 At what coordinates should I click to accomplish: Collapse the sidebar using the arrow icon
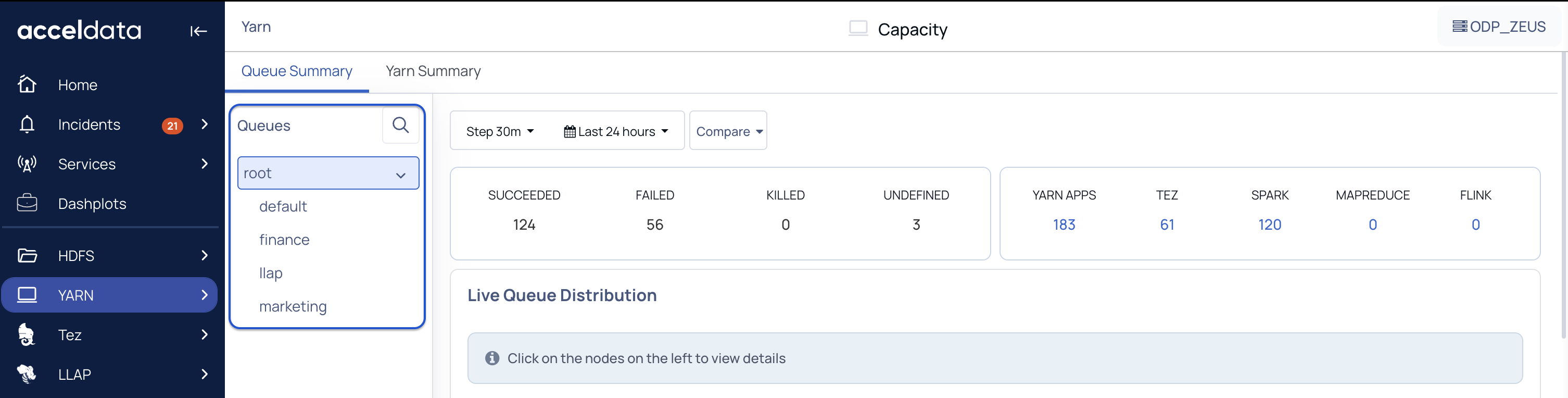198,31
